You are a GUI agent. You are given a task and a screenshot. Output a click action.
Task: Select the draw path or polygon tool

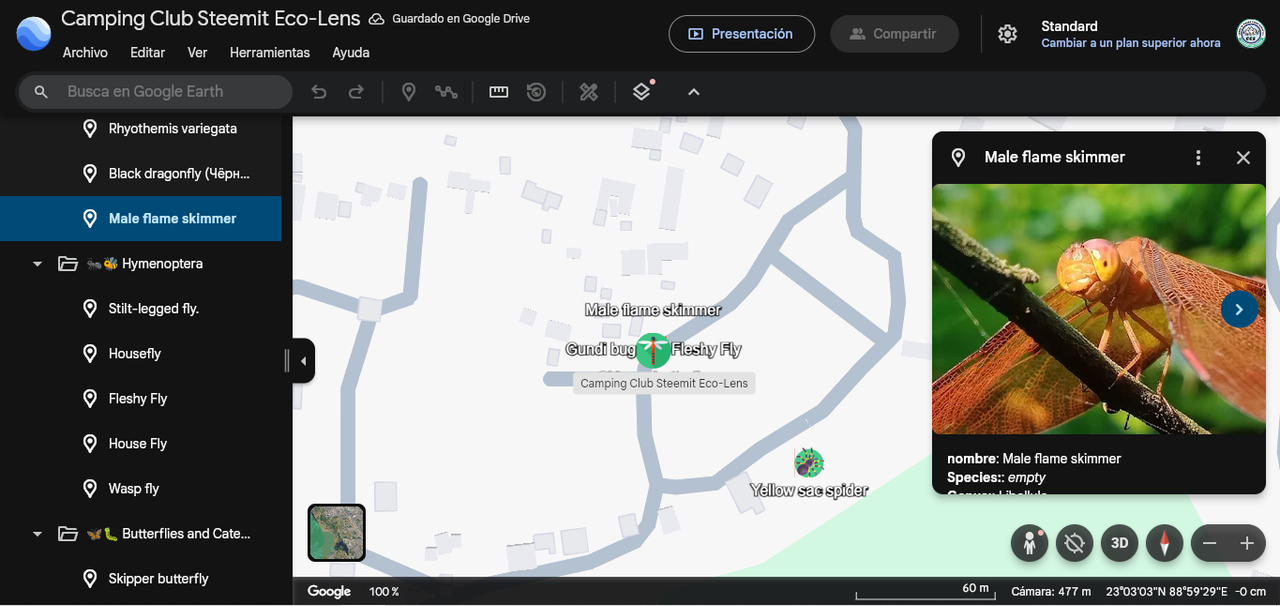[446, 92]
